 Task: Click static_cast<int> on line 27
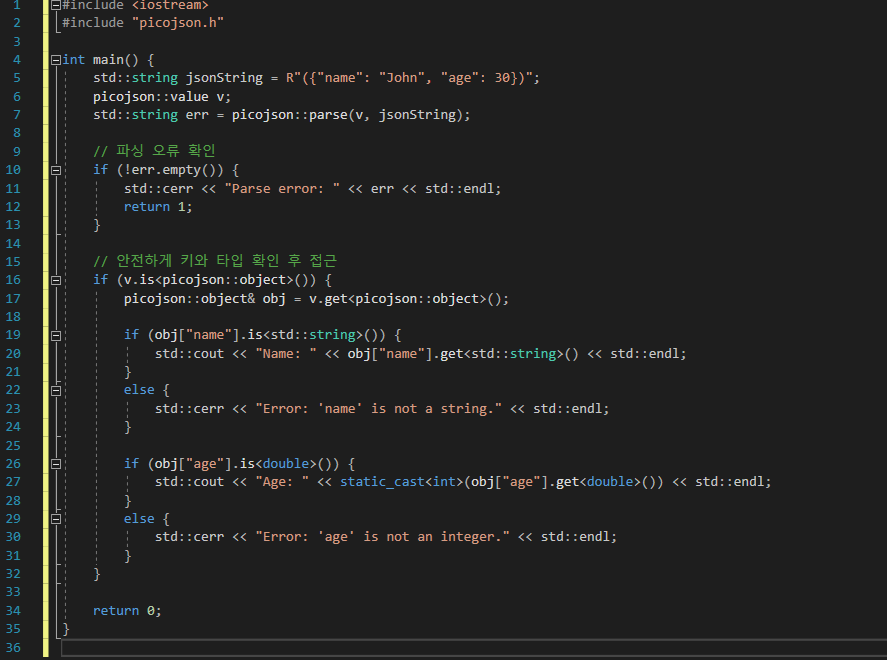(402, 482)
